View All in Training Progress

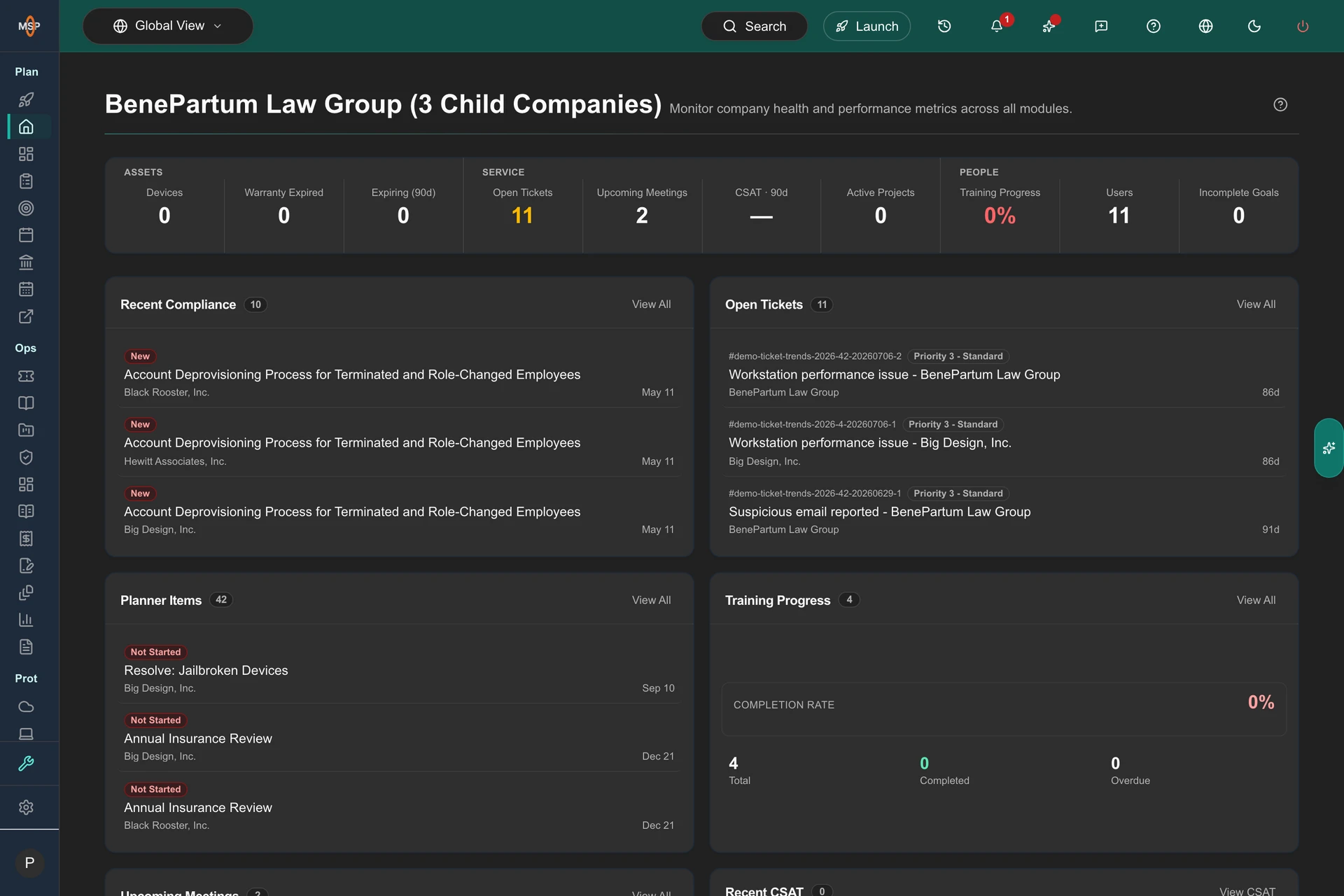click(x=1256, y=600)
